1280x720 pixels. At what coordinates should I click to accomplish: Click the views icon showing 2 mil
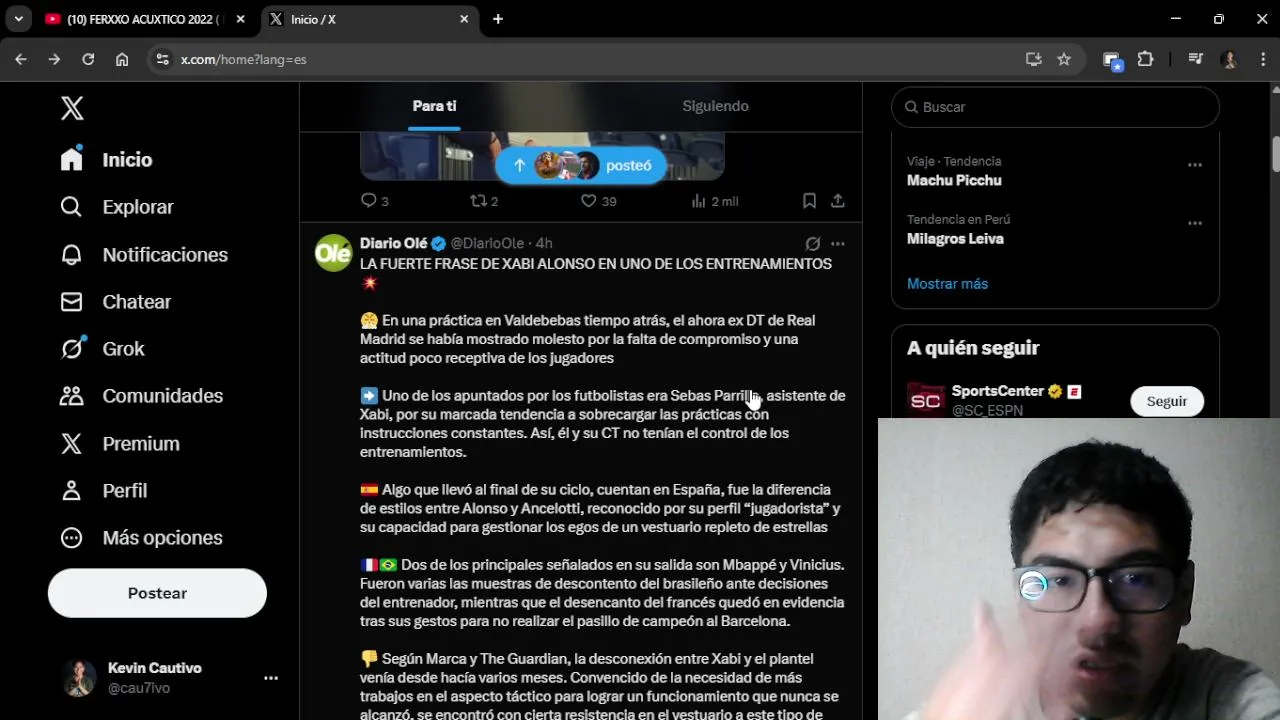coord(699,201)
